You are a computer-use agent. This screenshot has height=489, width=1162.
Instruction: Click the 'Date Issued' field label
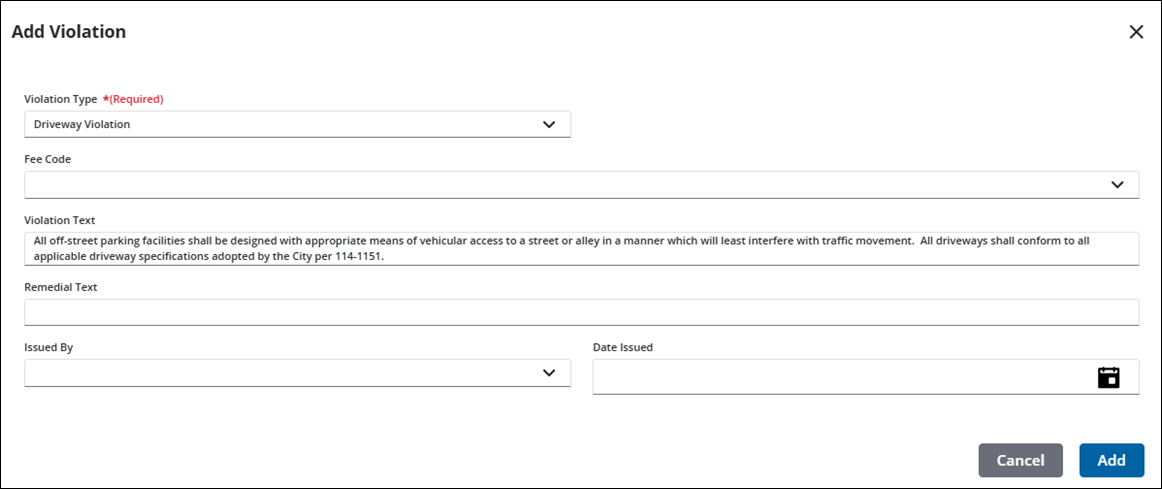click(x=623, y=347)
